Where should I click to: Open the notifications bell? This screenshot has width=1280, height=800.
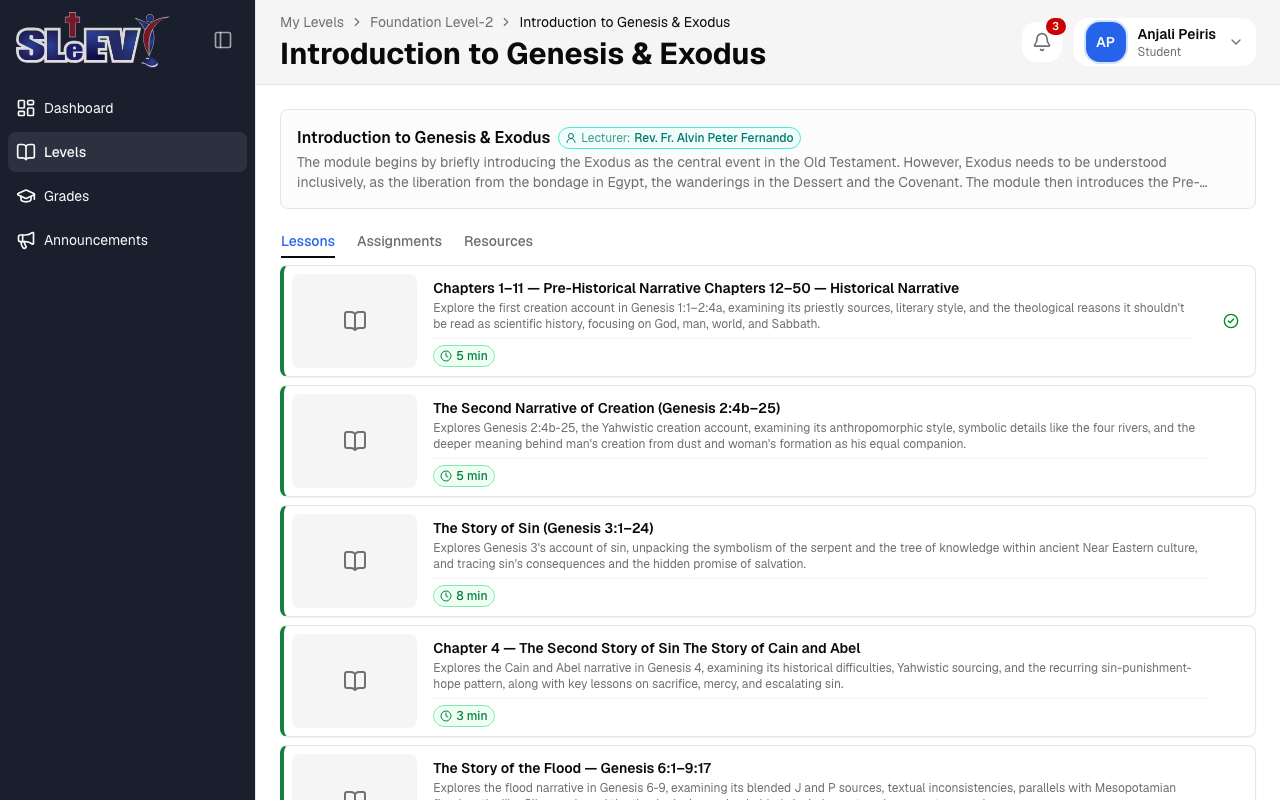1042,42
